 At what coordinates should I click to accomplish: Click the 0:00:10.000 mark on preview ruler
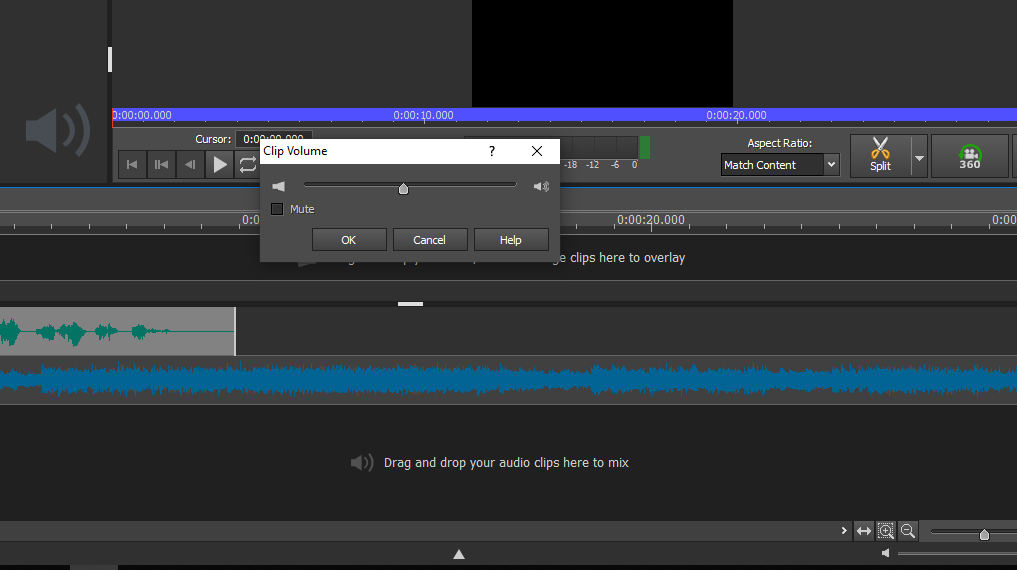[424, 115]
